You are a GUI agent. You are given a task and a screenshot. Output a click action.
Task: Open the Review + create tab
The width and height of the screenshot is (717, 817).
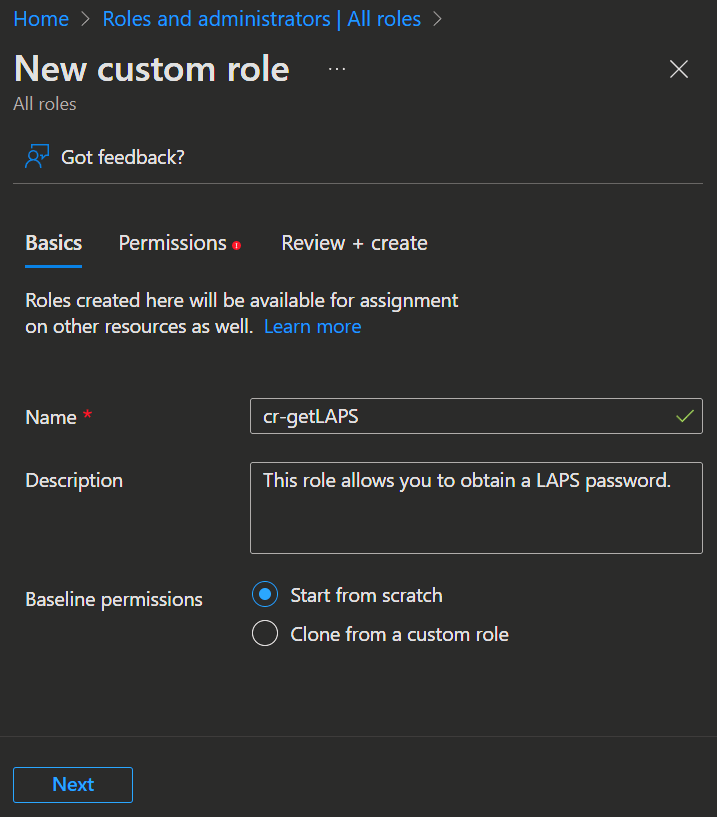354,243
